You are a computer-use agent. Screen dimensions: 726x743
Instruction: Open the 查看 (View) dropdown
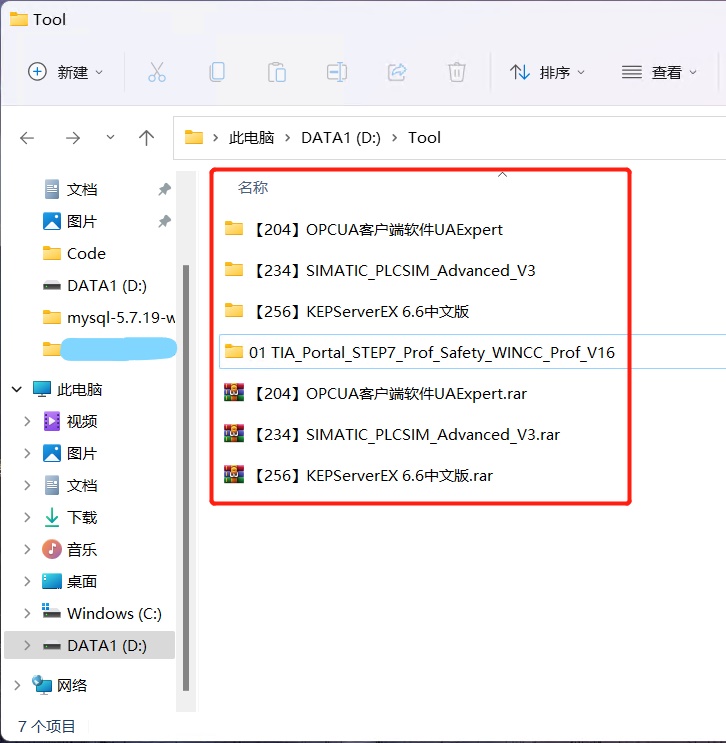660,72
